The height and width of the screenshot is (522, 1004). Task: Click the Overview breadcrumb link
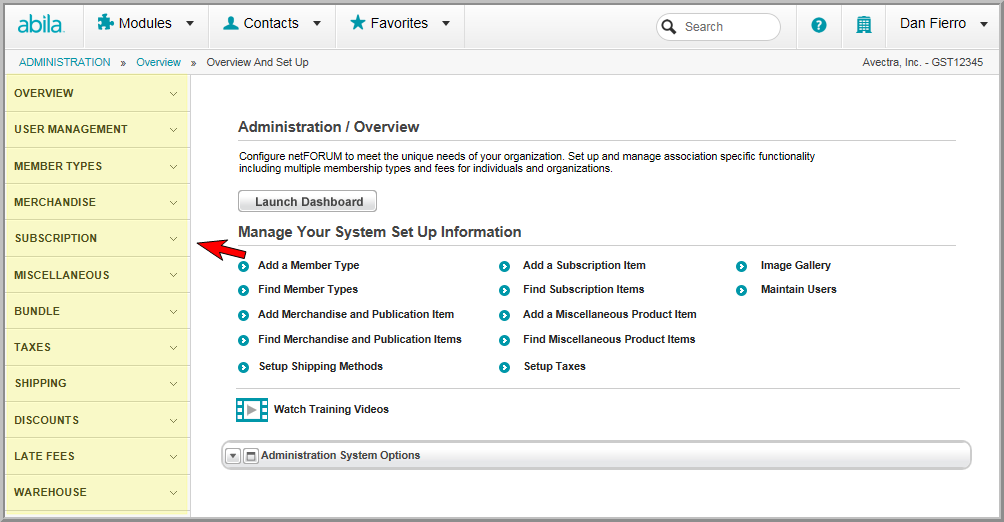coord(158,62)
